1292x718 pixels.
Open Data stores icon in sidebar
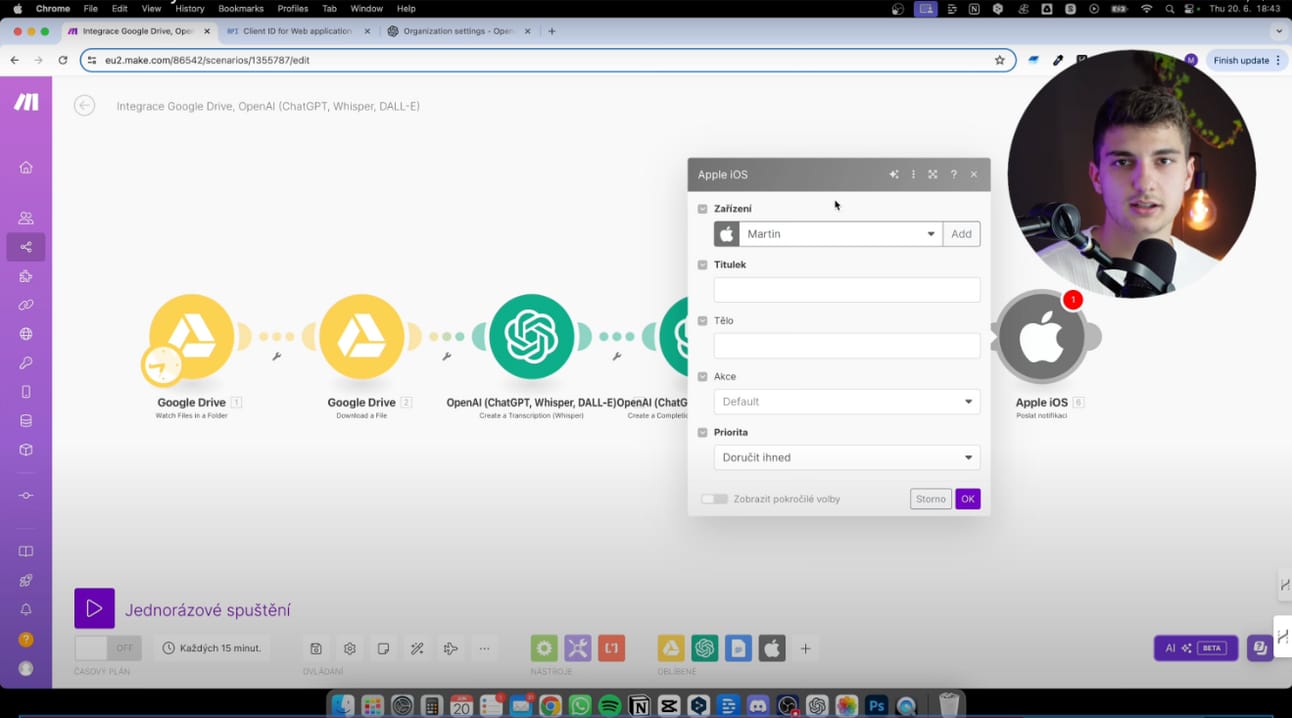26,421
